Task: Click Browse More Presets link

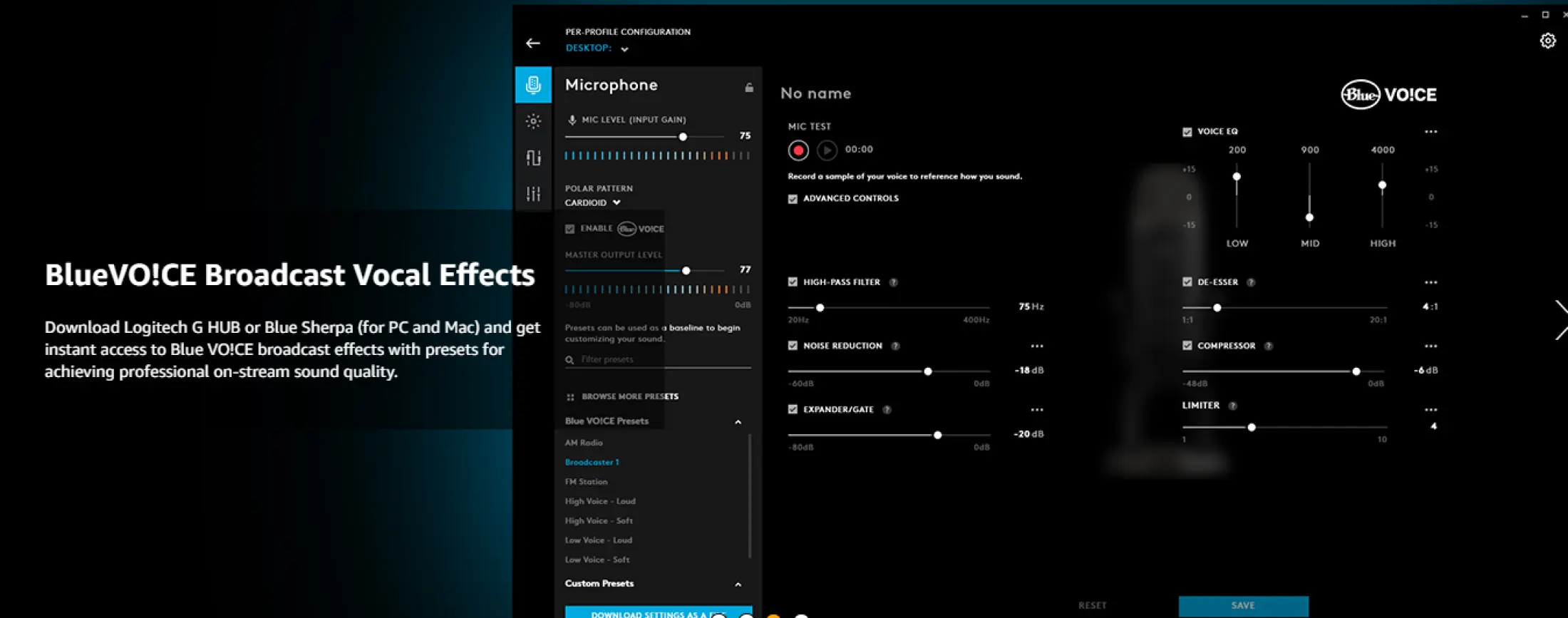Action: pyautogui.click(x=630, y=397)
